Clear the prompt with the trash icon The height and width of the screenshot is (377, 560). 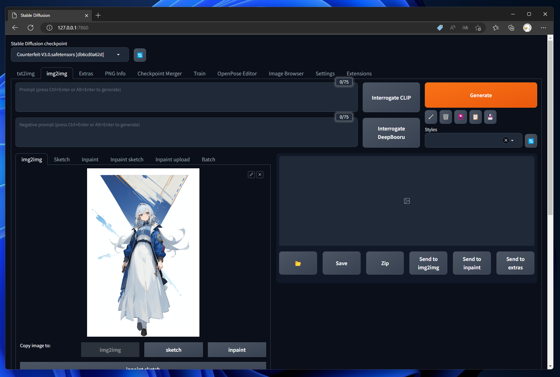pos(446,117)
